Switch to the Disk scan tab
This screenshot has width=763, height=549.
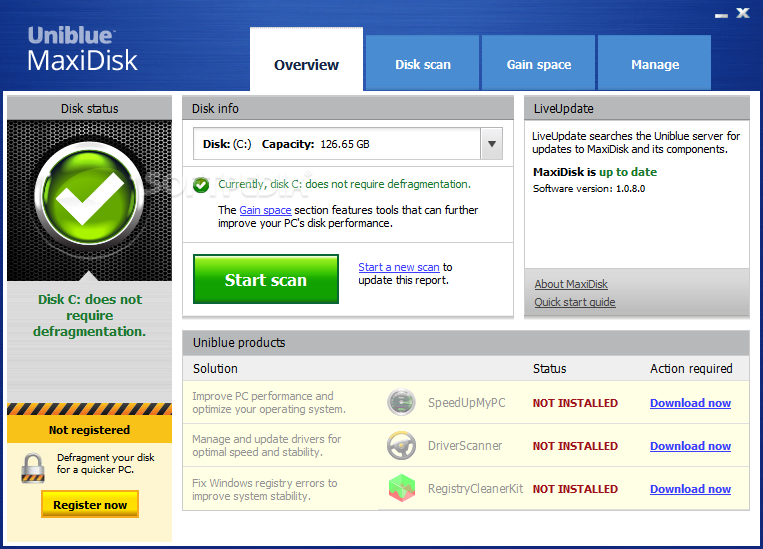tap(422, 63)
